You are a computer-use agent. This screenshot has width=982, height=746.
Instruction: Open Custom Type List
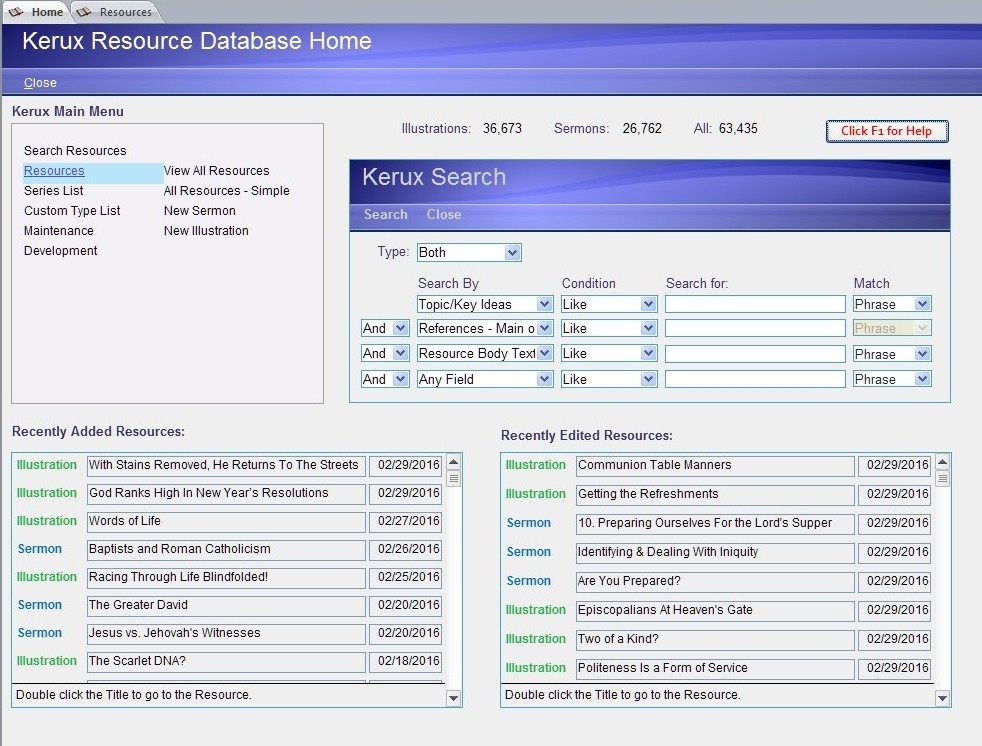(72, 210)
